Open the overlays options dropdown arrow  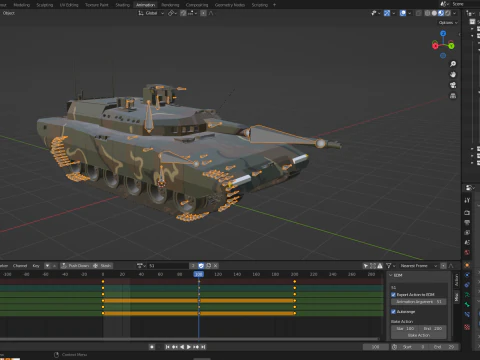[x=409, y=13]
